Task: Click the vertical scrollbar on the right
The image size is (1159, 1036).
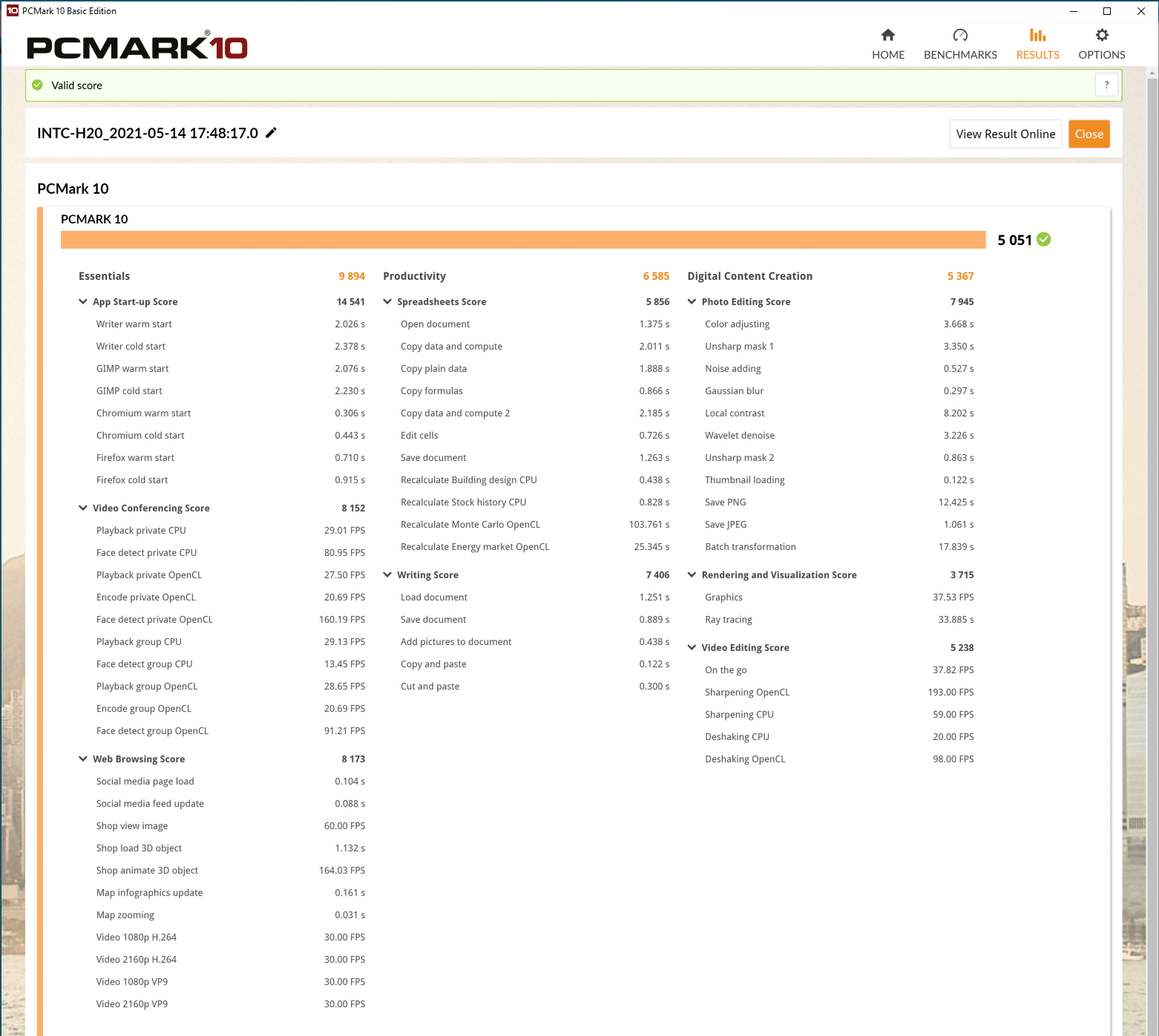Action: click(1152, 557)
